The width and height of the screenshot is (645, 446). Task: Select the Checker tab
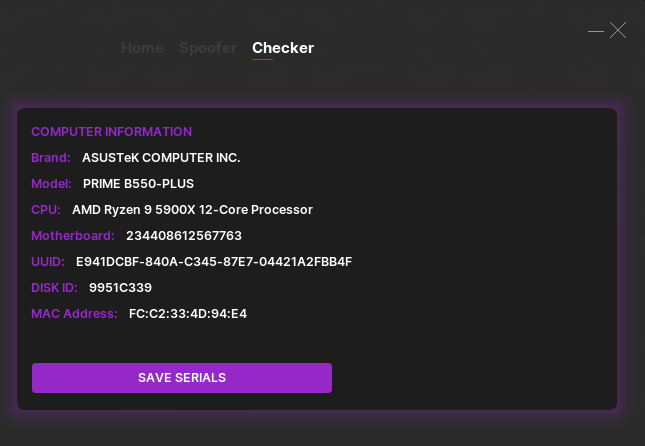point(283,48)
